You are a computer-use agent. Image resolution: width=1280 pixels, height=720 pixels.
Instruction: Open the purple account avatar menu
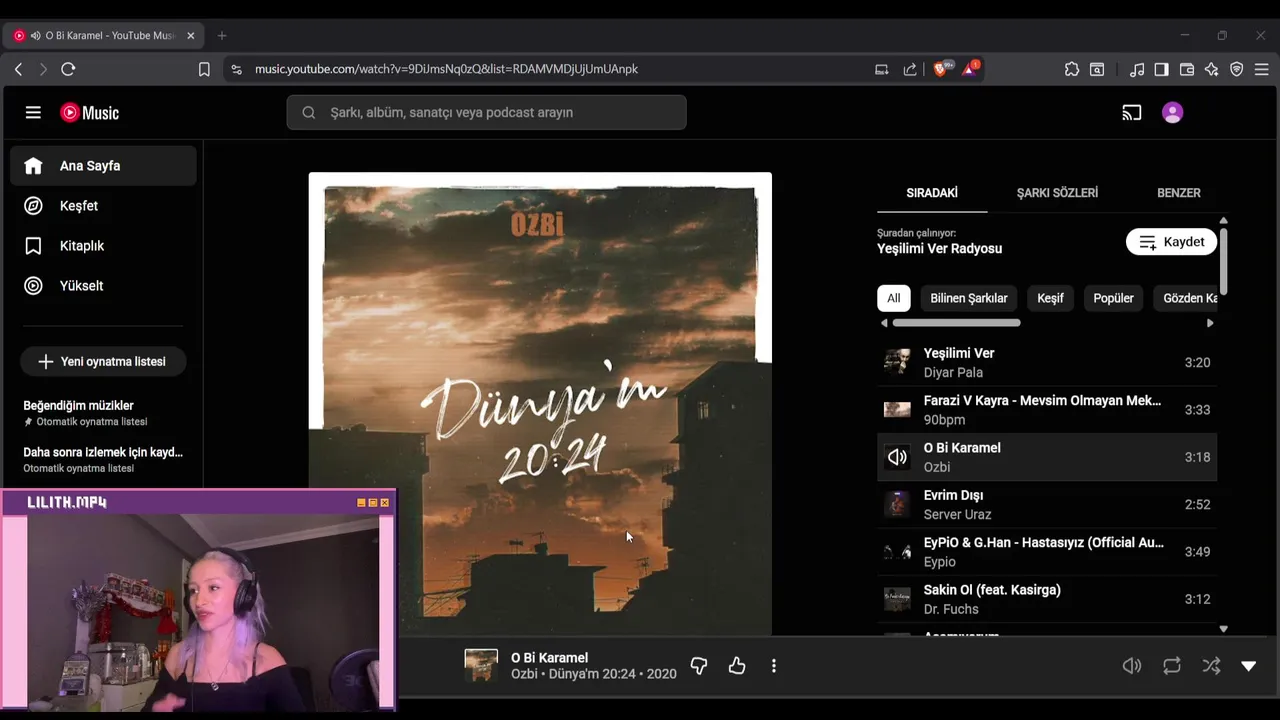1173,113
